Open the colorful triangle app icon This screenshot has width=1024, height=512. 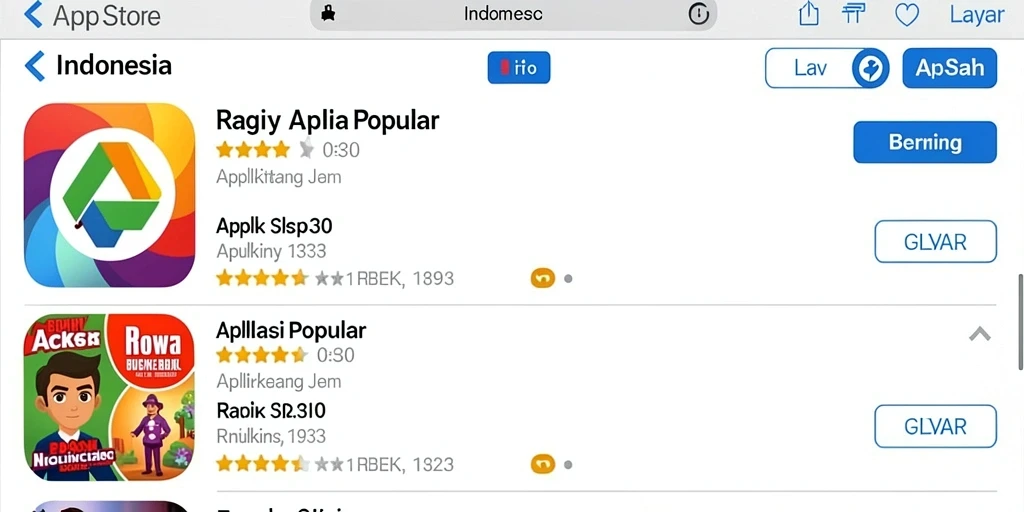pos(110,195)
